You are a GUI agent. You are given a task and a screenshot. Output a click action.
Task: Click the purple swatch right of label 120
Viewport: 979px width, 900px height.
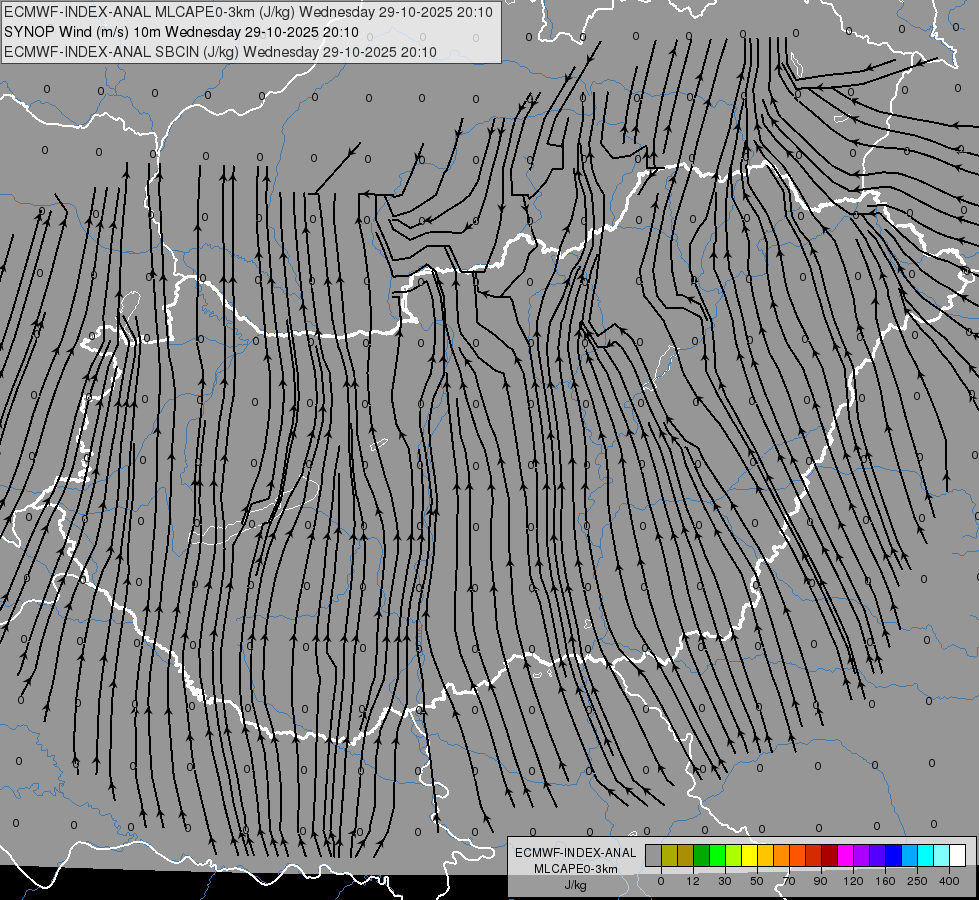coord(862,855)
